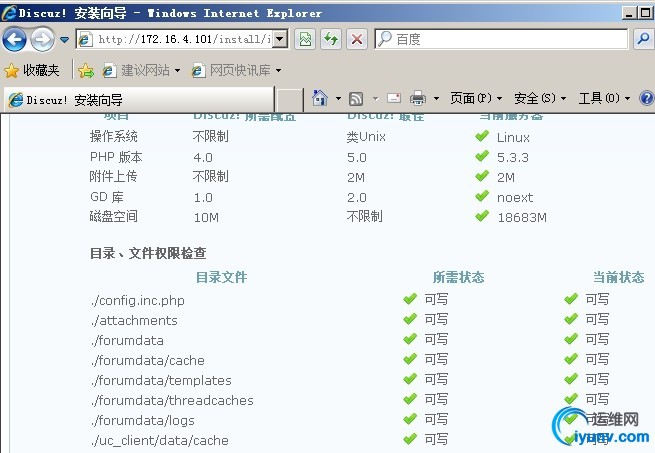
Task: Click the 类Unix recommended OS text
Action: click(x=366, y=137)
